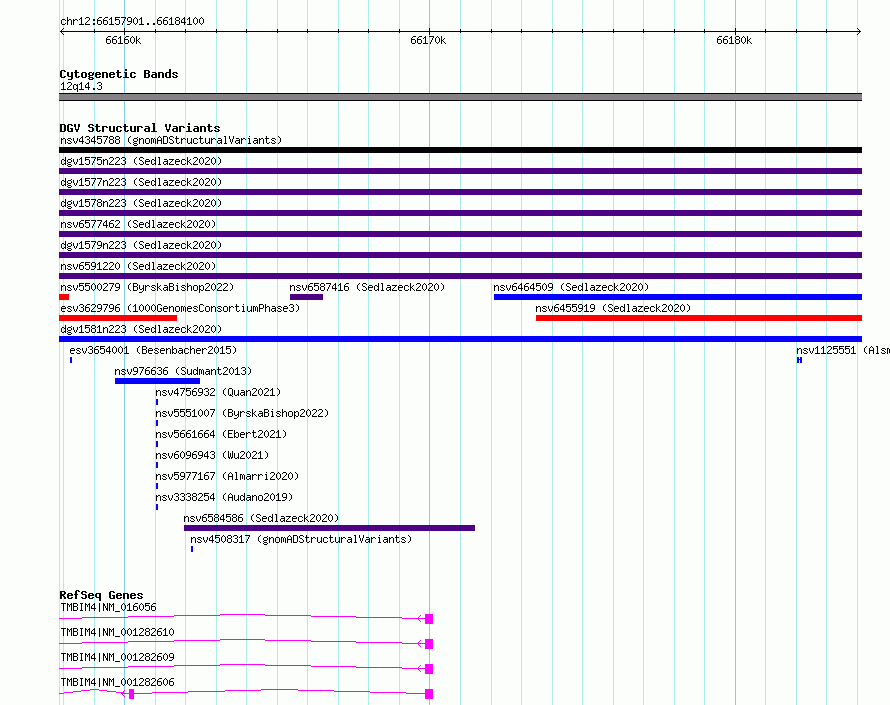Image resolution: width=890 pixels, height=705 pixels.
Task: Click the RefSeq Genes track title
Action: pyautogui.click(x=101, y=595)
